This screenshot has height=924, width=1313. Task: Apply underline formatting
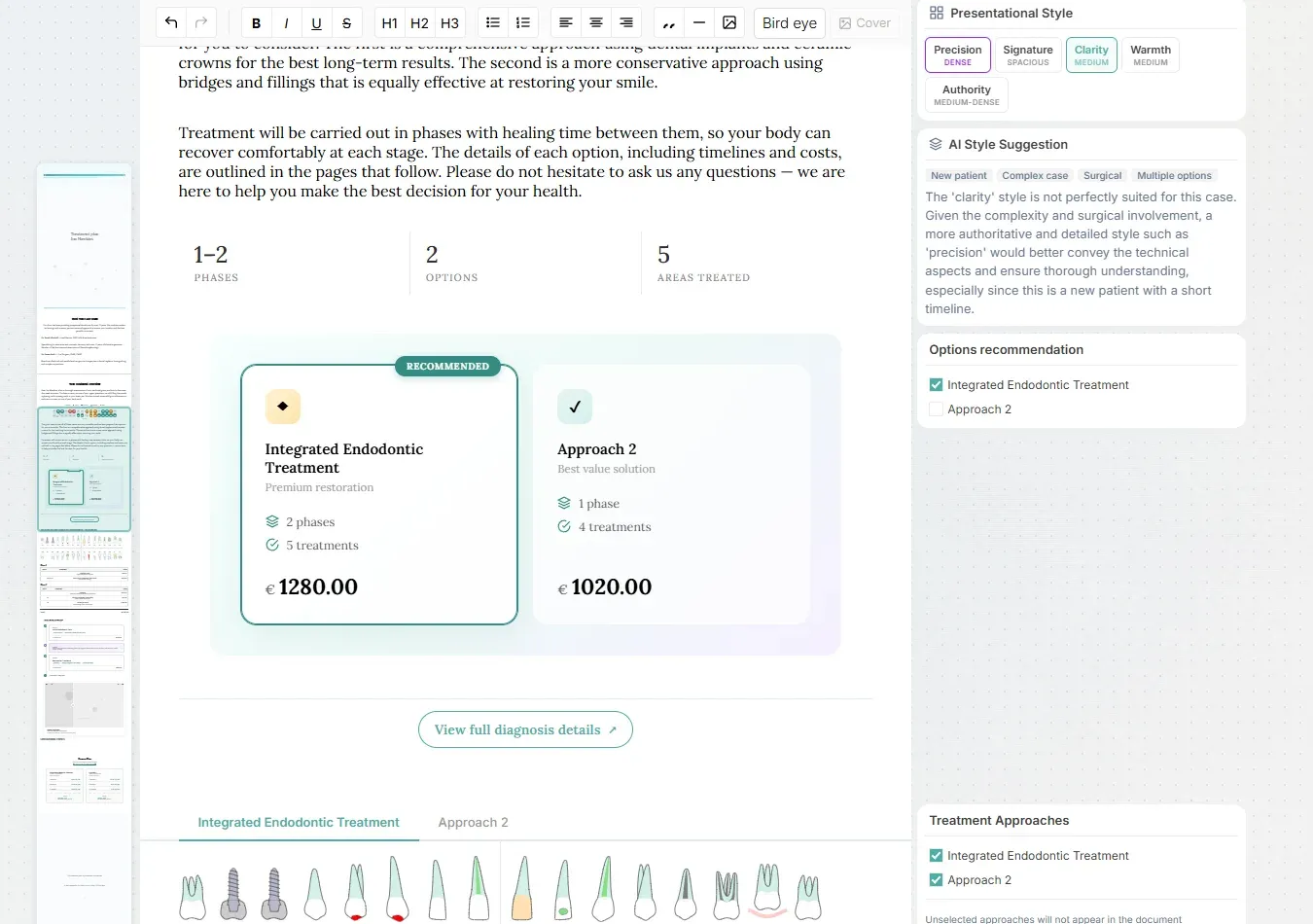(316, 22)
